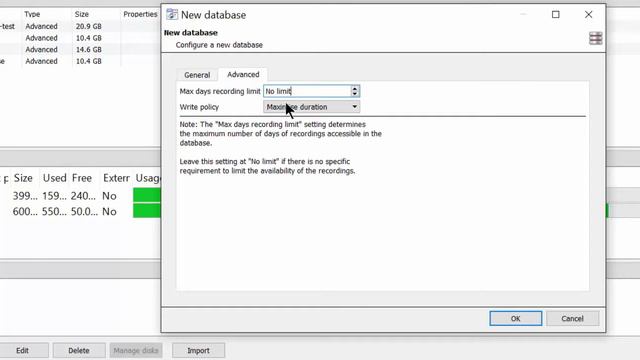The image size is (640, 360).
Task: Select the Advanced tab
Action: tap(243, 74)
